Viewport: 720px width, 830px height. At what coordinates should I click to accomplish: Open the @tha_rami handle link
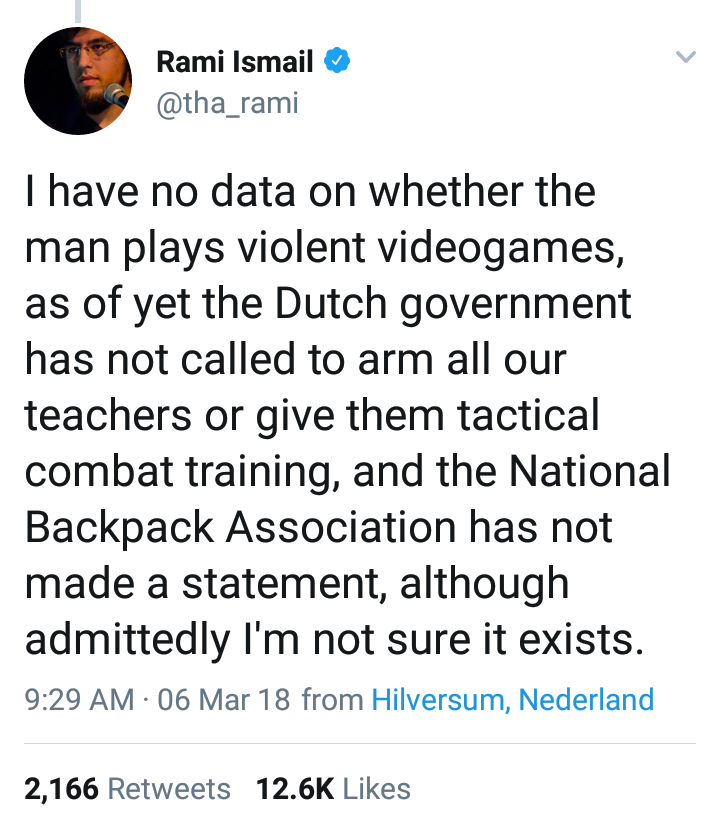click(227, 102)
